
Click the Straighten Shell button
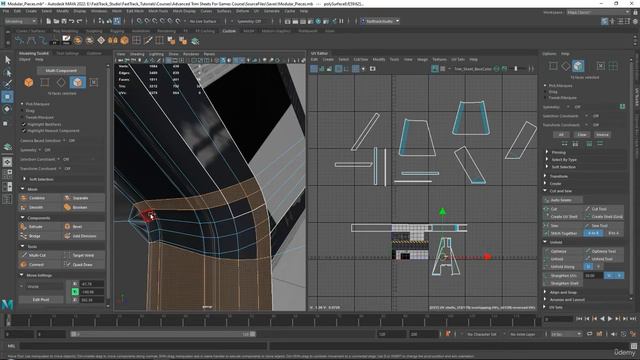(x=563, y=283)
